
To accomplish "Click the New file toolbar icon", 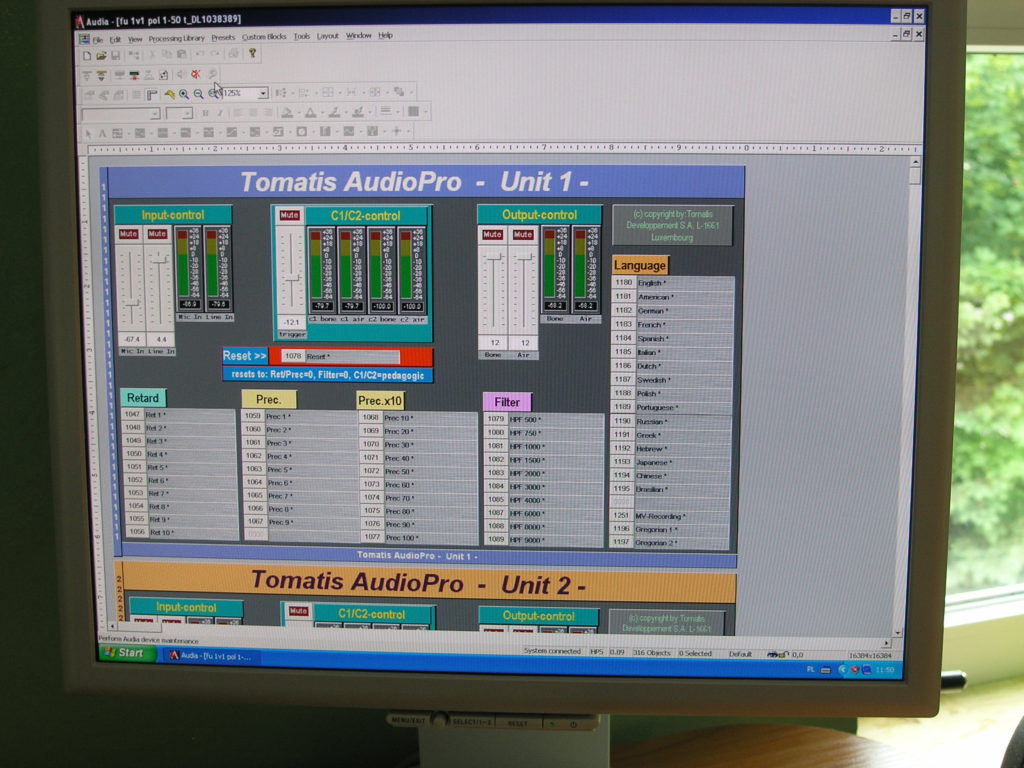I will 87,56.
